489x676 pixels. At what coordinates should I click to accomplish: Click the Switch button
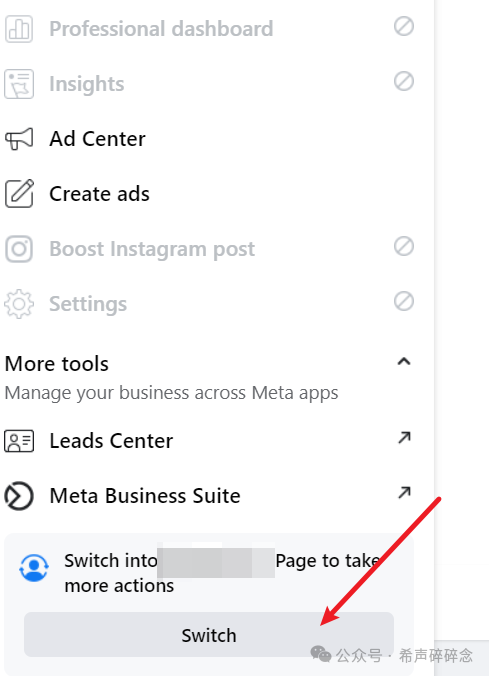[x=209, y=635]
